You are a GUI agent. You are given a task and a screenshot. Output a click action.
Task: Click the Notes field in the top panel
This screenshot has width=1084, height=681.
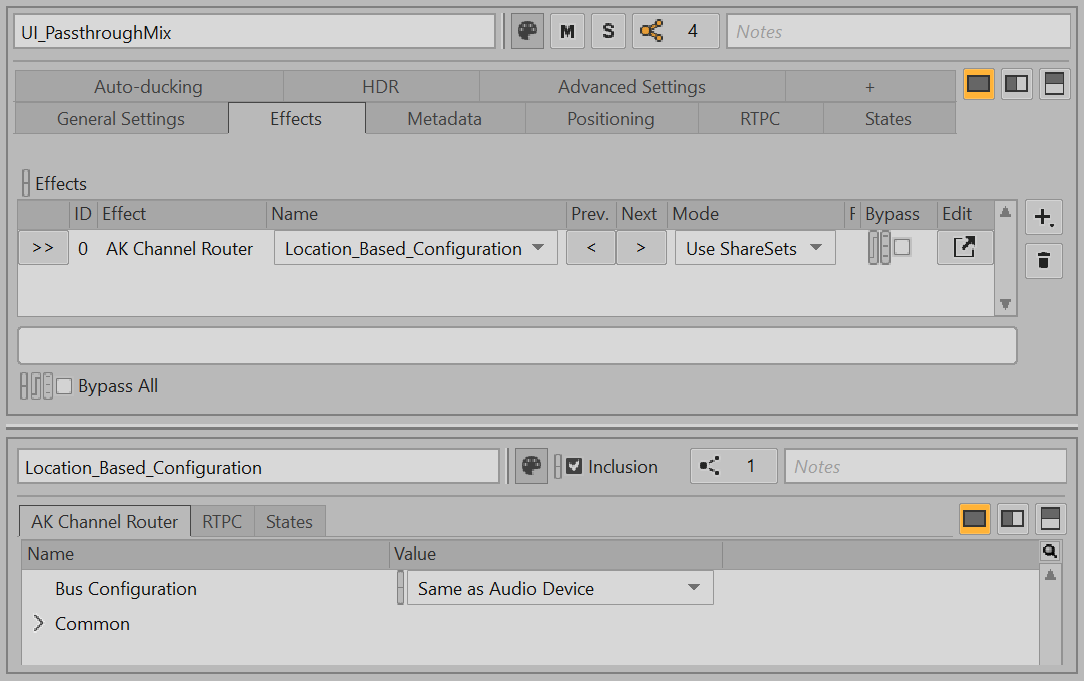coord(897,32)
